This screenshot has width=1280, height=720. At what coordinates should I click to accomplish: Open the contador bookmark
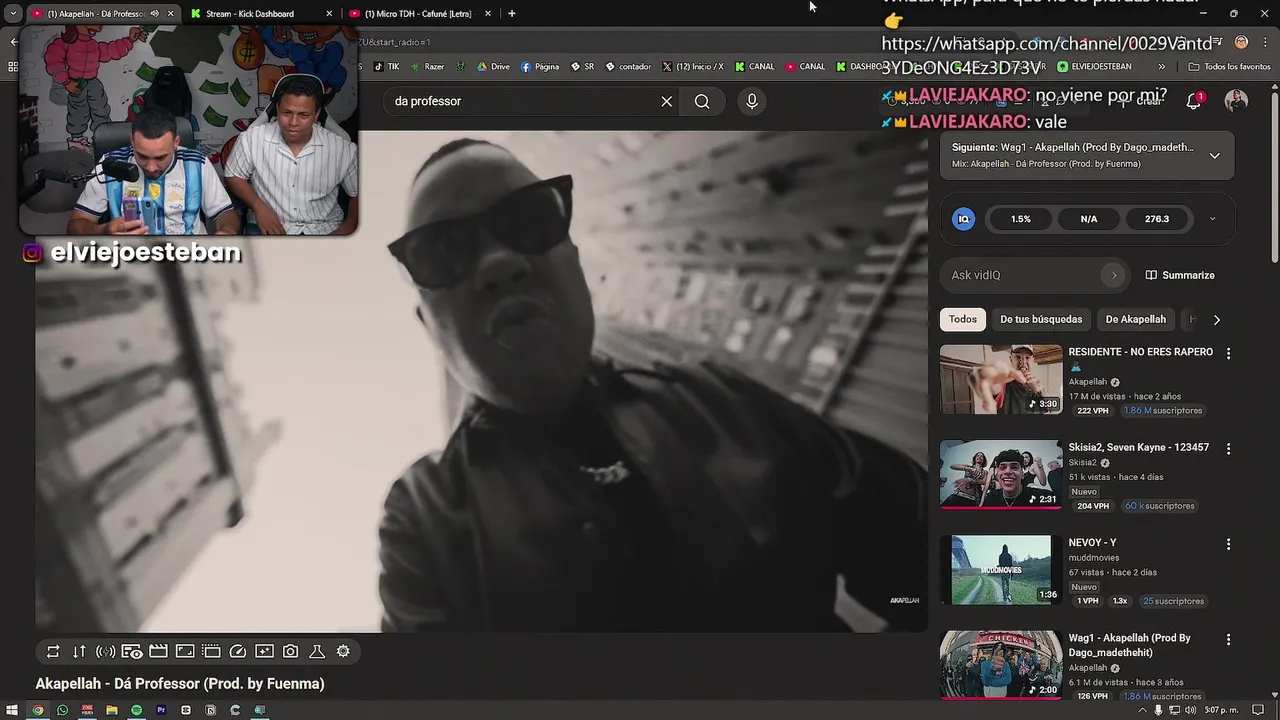pyautogui.click(x=628, y=67)
